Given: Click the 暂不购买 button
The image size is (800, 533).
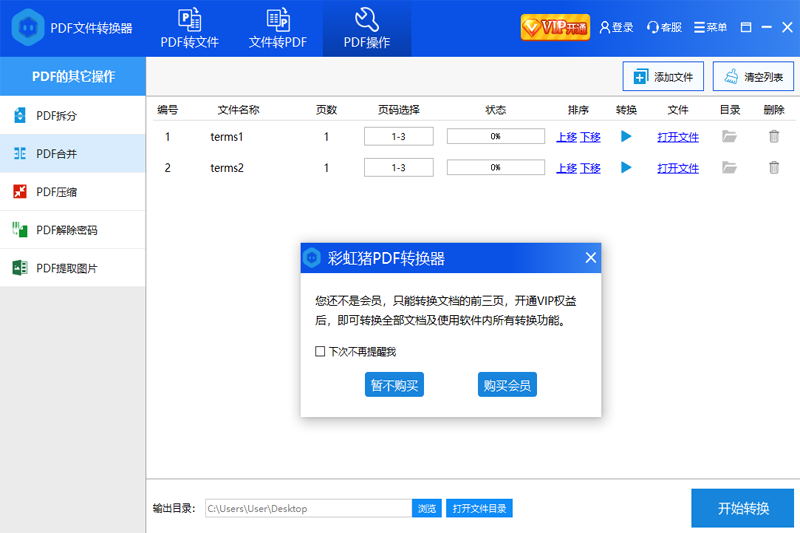Looking at the screenshot, I should (x=394, y=385).
